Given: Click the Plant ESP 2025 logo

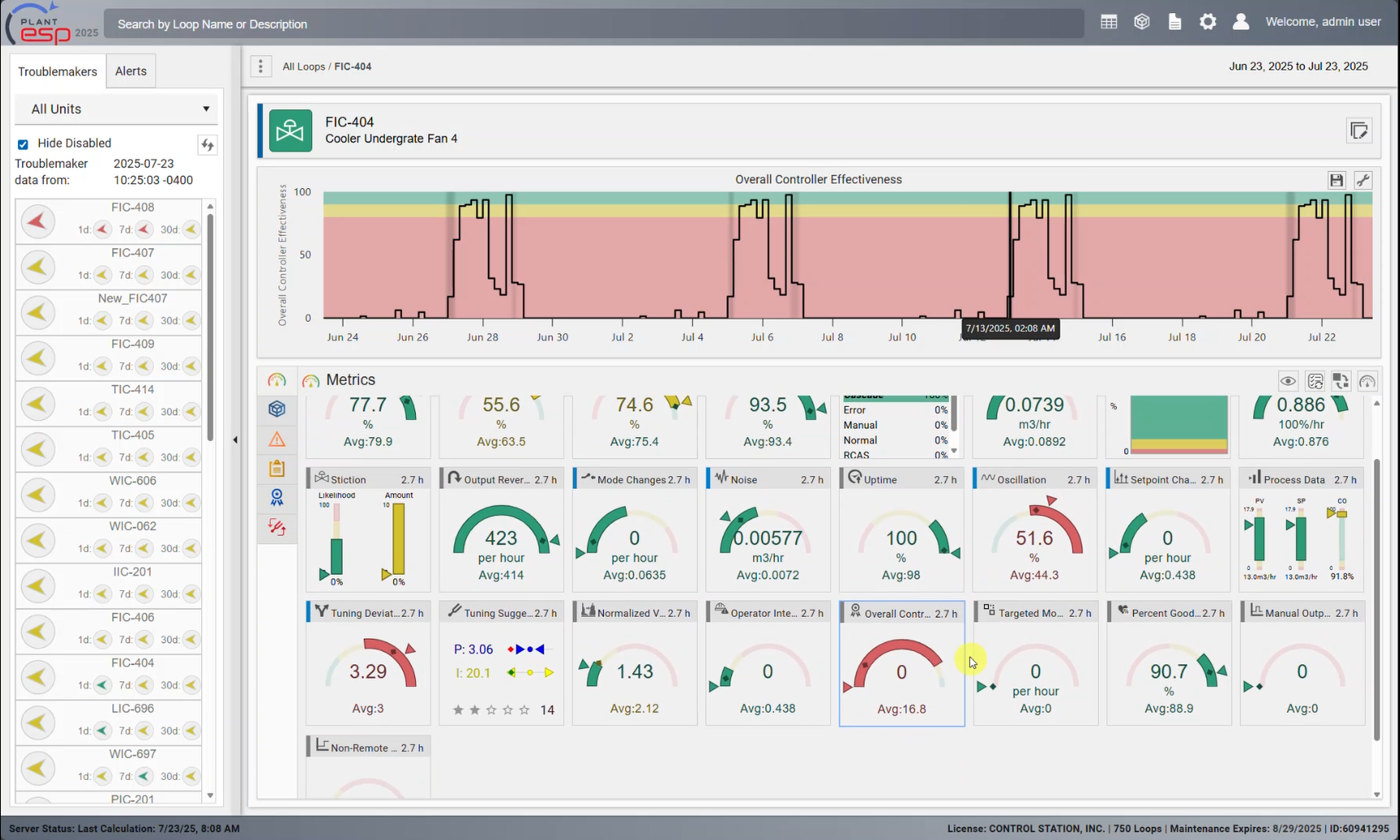Looking at the screenshot, I should [52, 24].
